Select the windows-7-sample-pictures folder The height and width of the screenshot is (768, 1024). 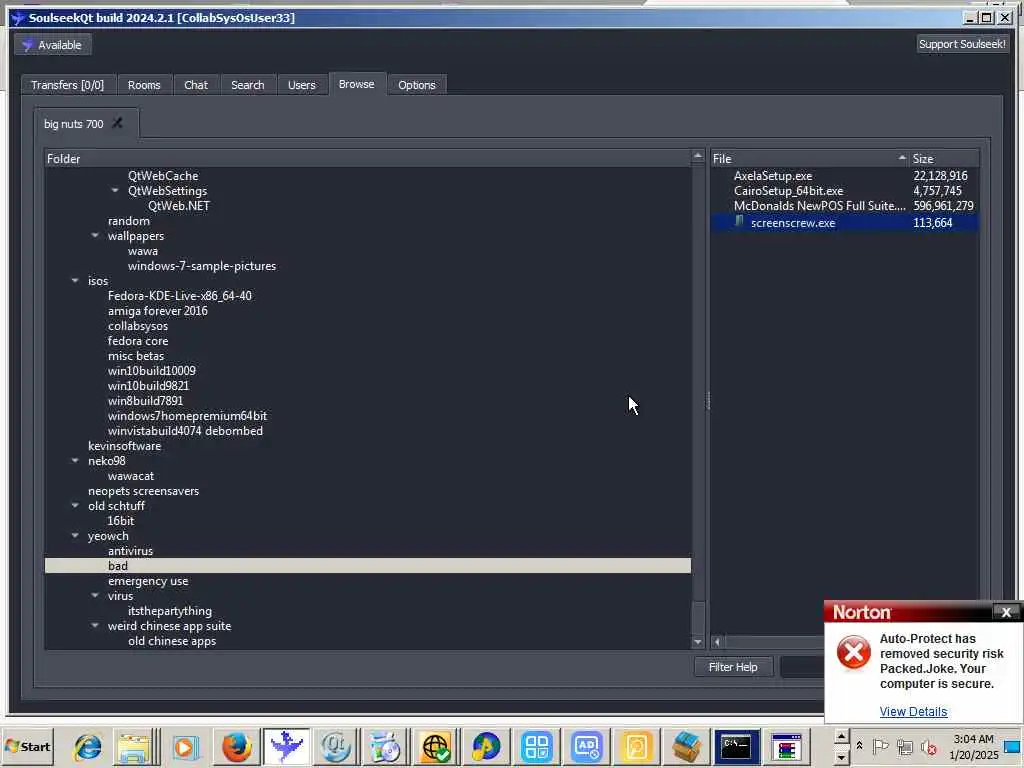click(202, 266)
